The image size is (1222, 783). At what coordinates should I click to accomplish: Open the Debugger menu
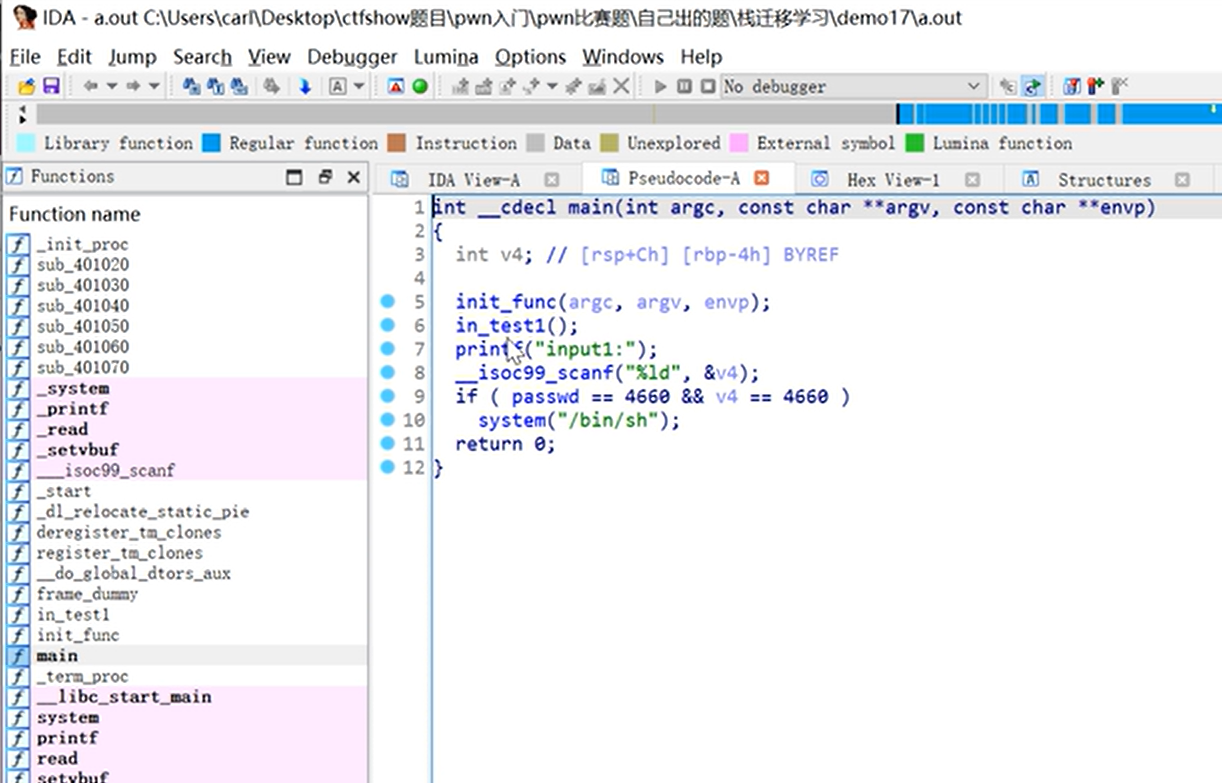tap(352, 57)
